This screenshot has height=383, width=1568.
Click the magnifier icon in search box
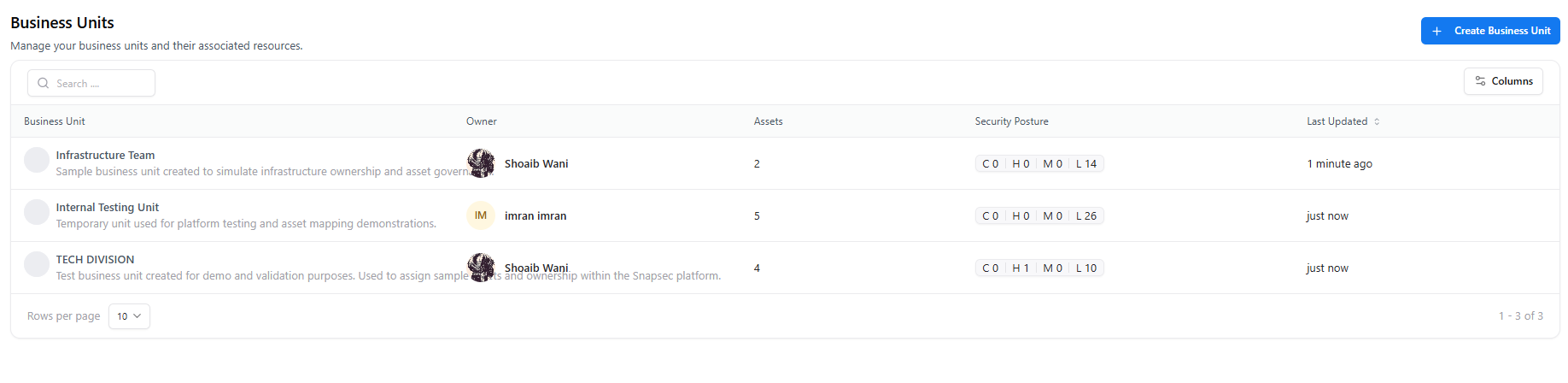click(x=44, y=84)
